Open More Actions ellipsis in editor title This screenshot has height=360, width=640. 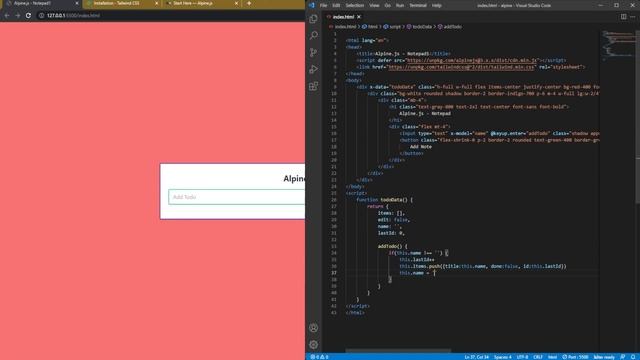633,17
